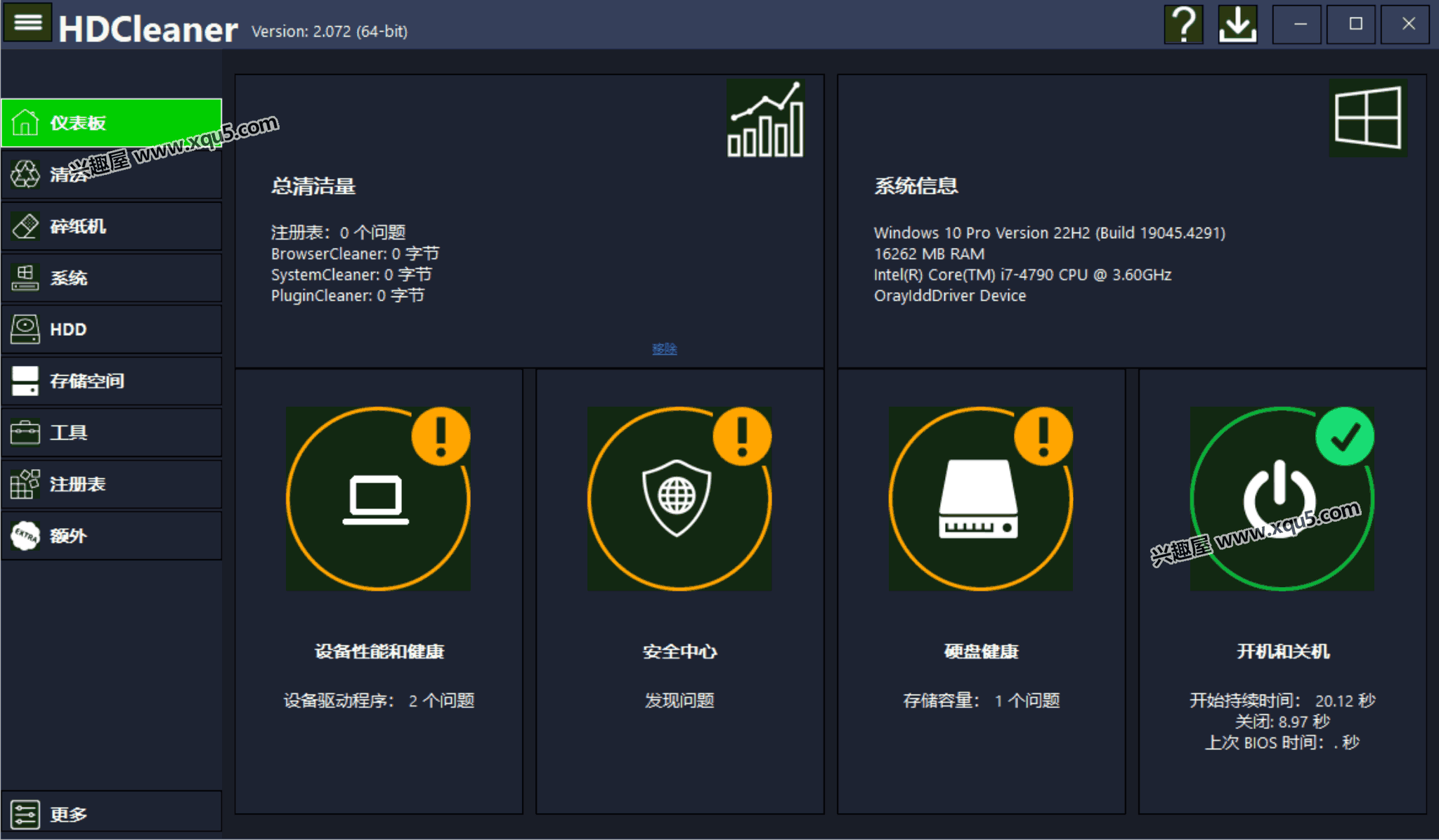1439x840 pixels.
Task: Click the 安全中心 title
Action: click(679, 652)
